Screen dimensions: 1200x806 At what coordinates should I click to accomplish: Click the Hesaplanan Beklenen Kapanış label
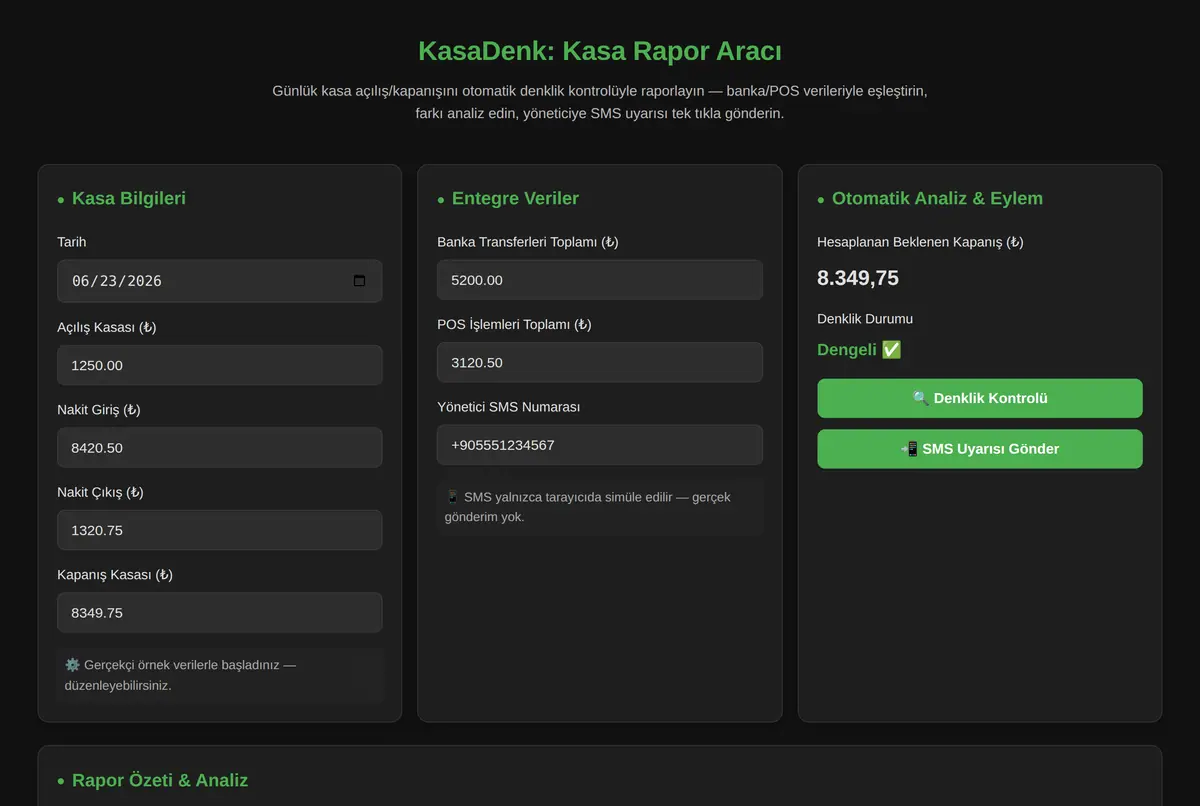pyautogui.click(x=920, y=242)
